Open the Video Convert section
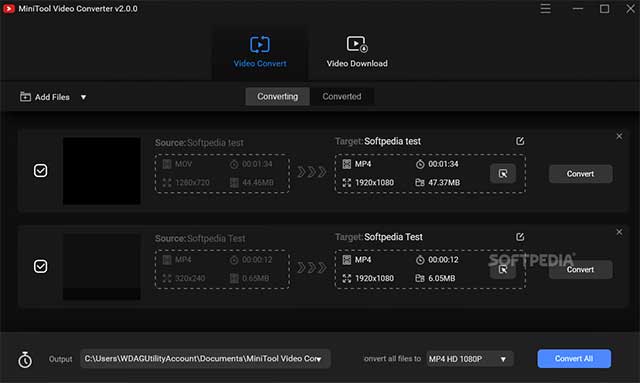The image size is (640, 383). coord(260,52)
